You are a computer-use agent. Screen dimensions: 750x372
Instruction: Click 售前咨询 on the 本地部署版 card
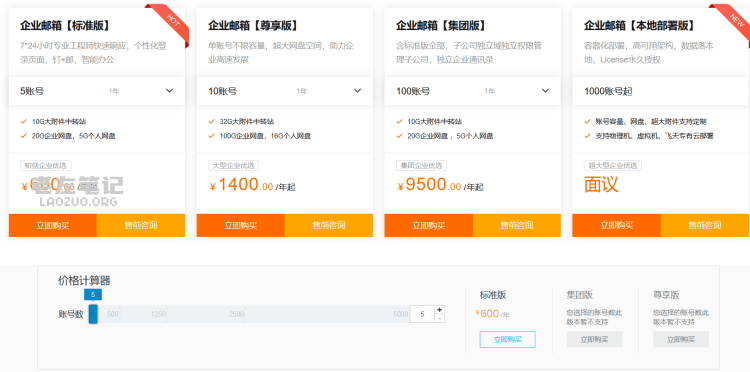coord(705,225)
